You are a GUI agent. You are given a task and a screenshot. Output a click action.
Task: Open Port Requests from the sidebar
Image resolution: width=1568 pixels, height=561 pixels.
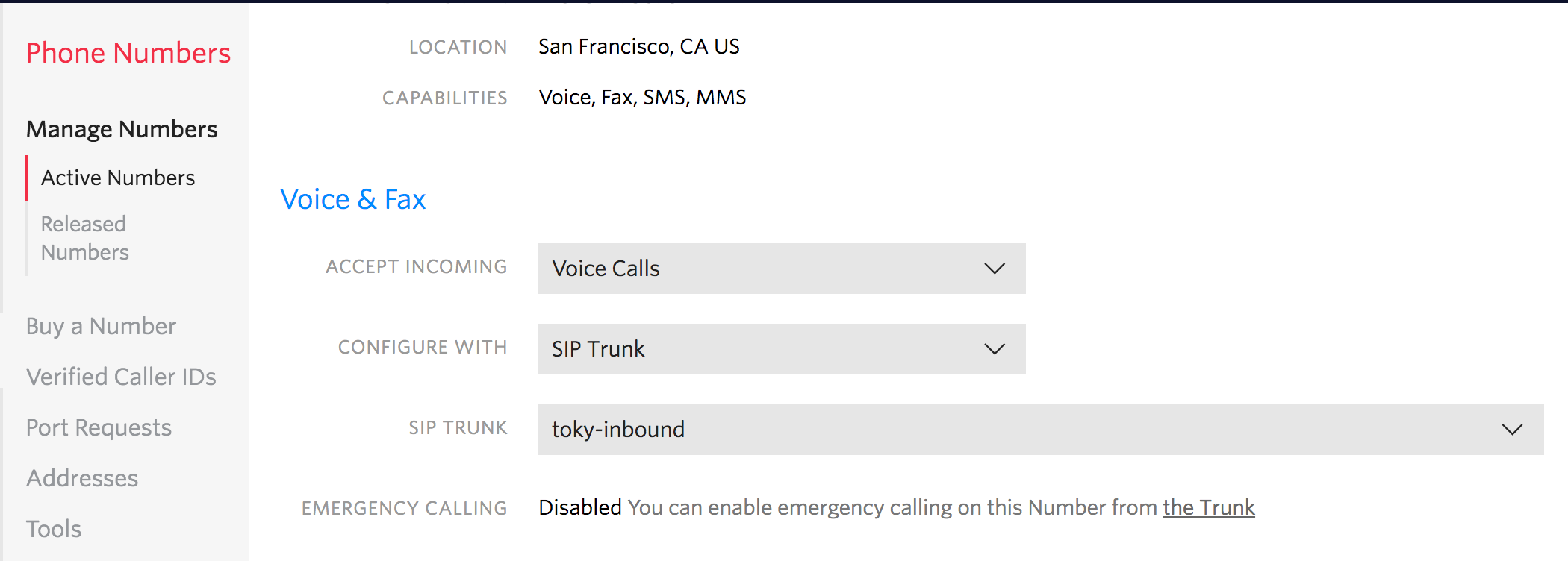coord(99,427)
